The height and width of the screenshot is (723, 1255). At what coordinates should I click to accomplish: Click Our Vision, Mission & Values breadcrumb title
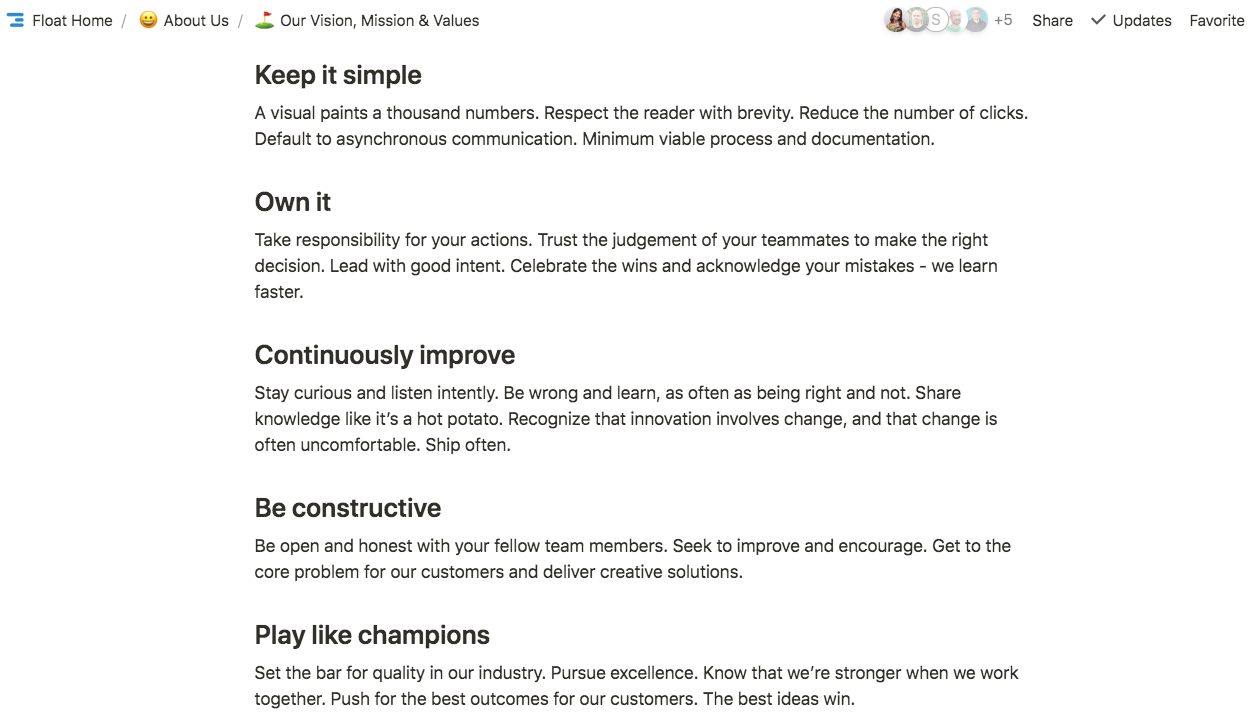379,20
